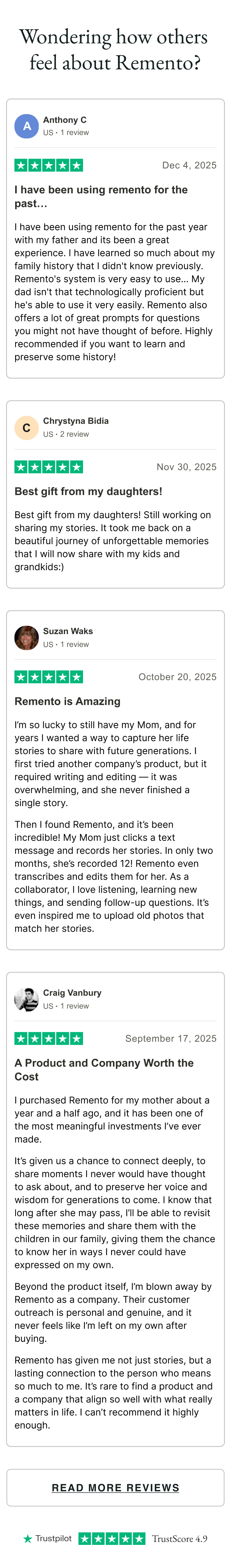Open the "Best gift from my daughters!" review title
231x1568 pixels.
(88, 491)
